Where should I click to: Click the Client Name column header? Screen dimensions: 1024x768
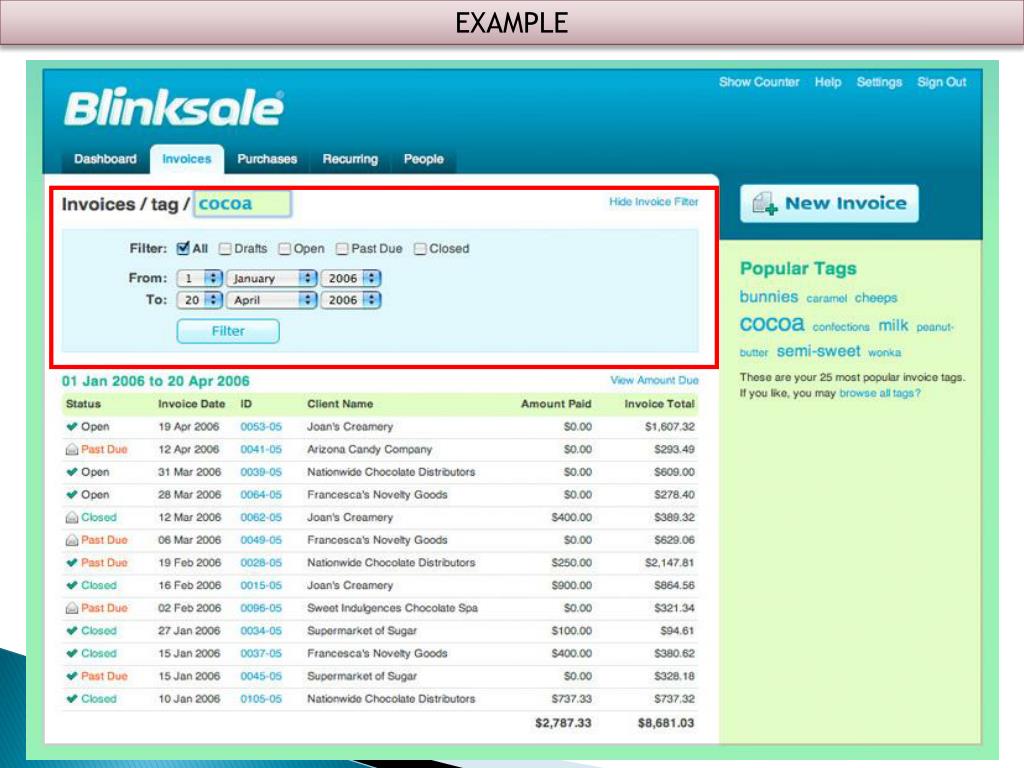click(340, 404)
